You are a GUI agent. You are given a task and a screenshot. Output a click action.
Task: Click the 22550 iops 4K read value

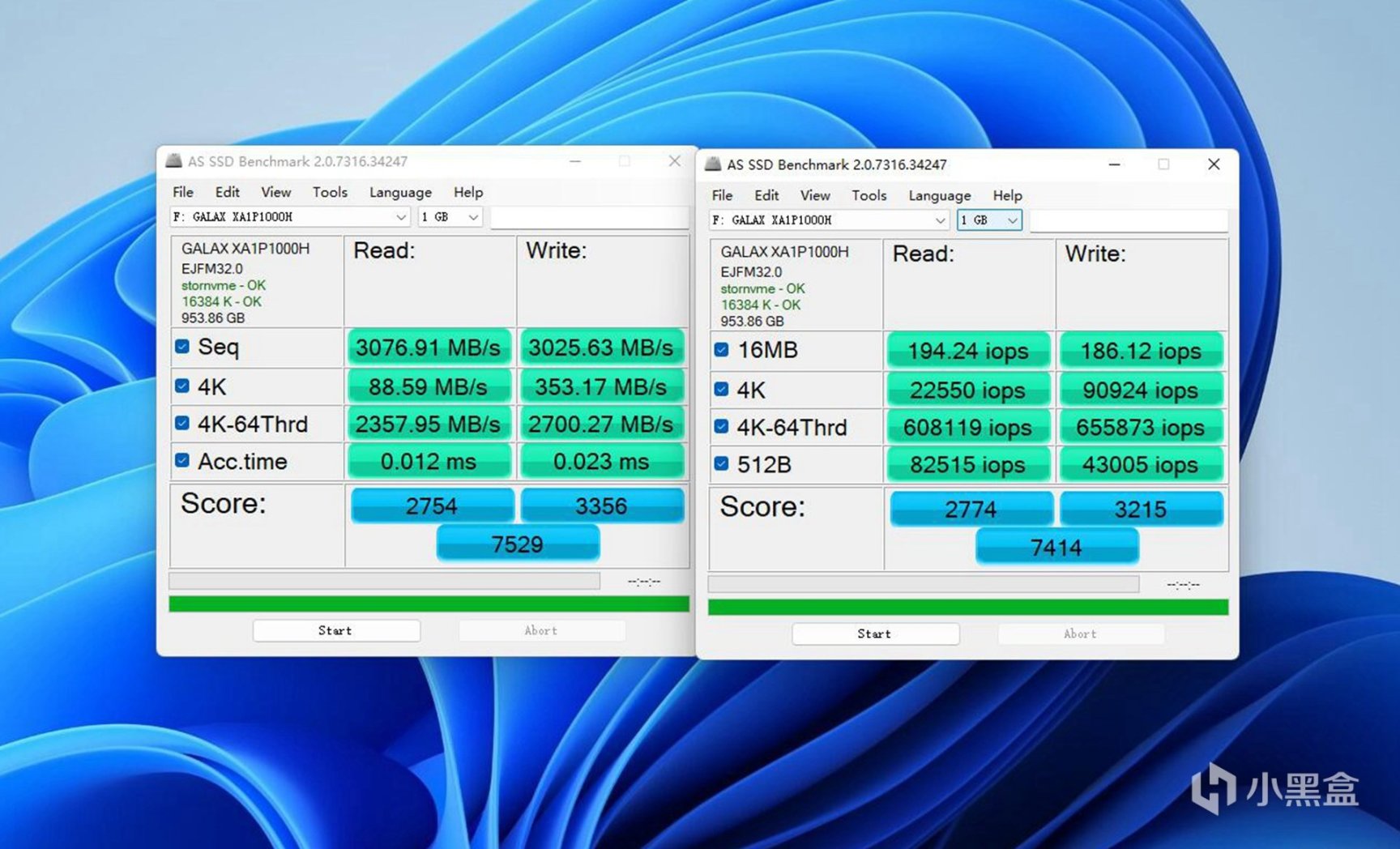[x=968, y=390]
